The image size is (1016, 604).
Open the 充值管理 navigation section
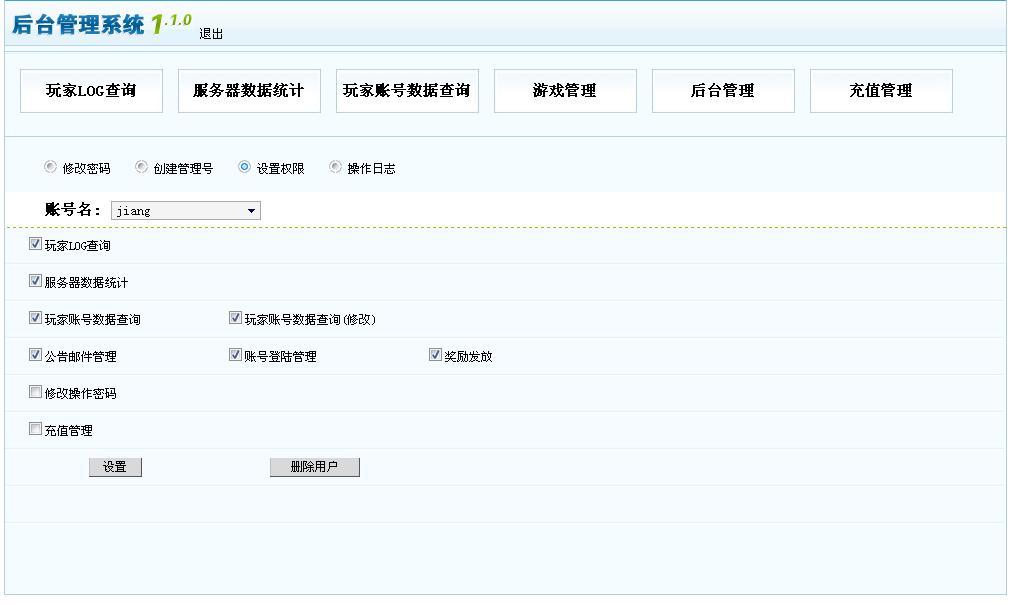click(x=881, y=90)
